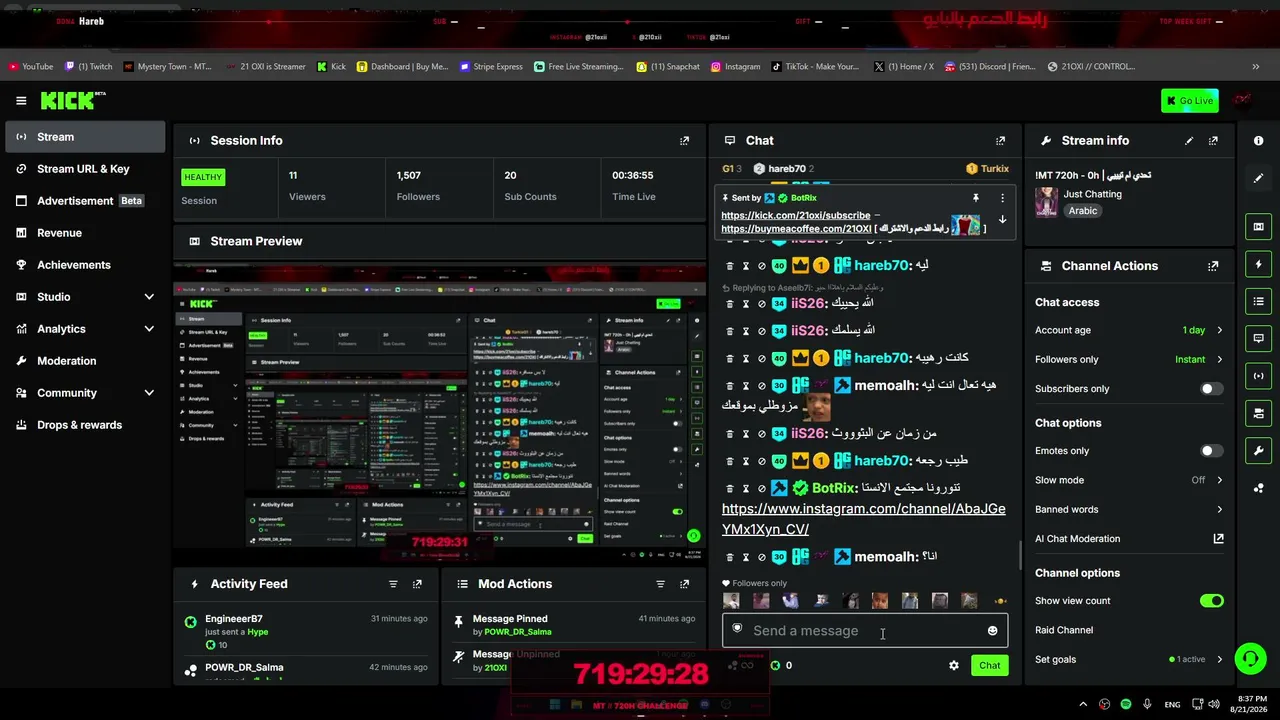Toggle Mod Actions list widget in sidebar
The width and height of the screenshot is (1280, 720).
(x=1258, y=301)
